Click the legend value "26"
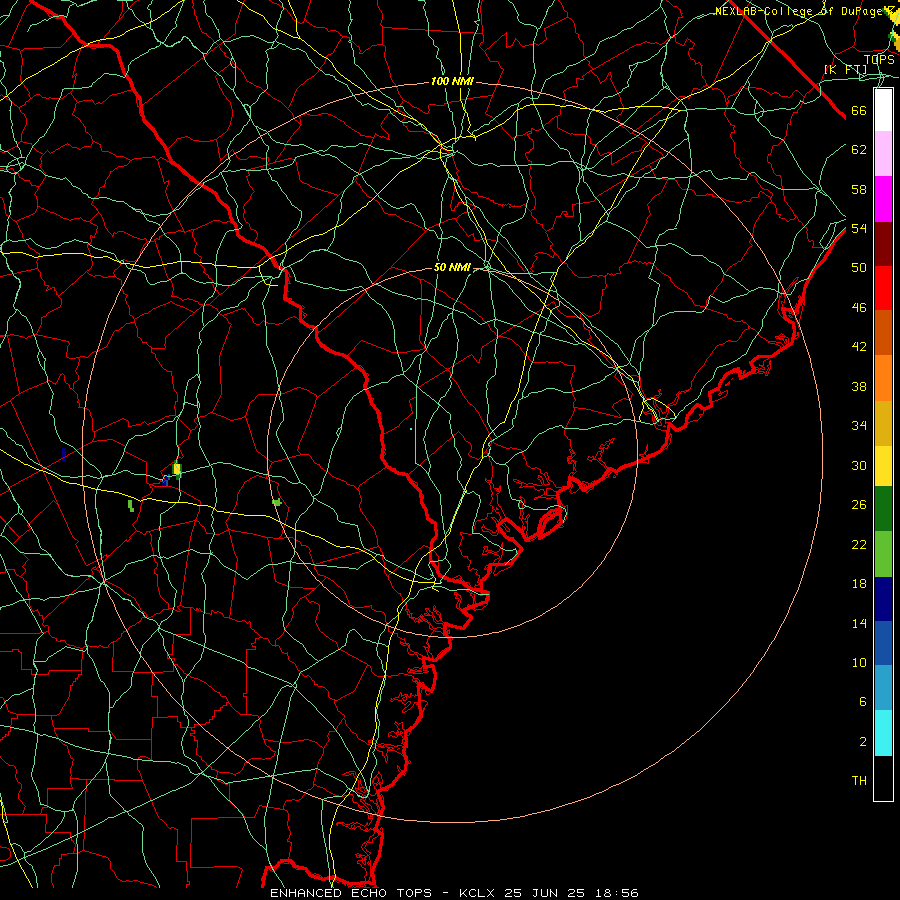900x900 pixels. [x=859, y=505]
